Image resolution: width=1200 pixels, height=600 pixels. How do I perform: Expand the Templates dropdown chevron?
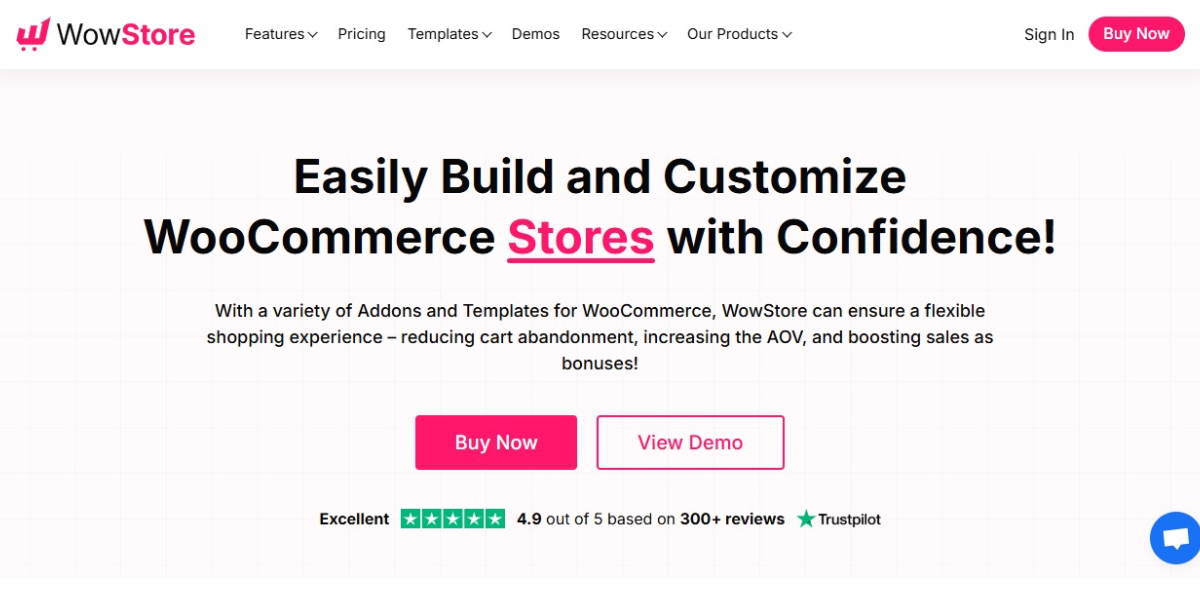pos(487,35)
